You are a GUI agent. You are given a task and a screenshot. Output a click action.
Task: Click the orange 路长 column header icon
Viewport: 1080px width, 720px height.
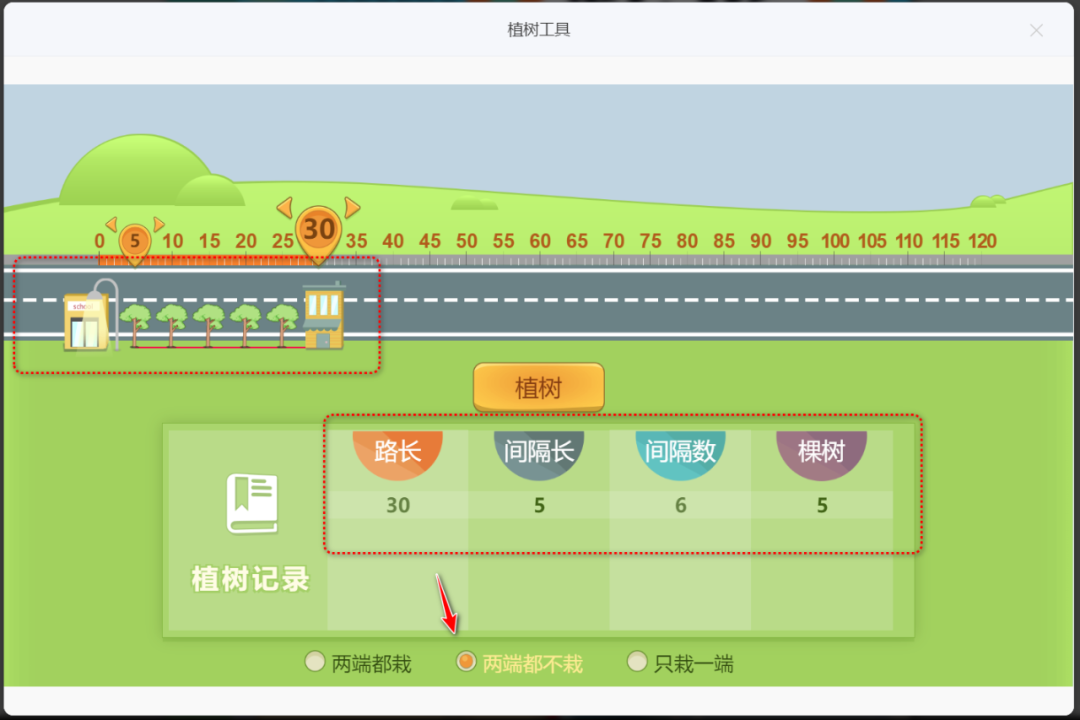coord(397,450)
